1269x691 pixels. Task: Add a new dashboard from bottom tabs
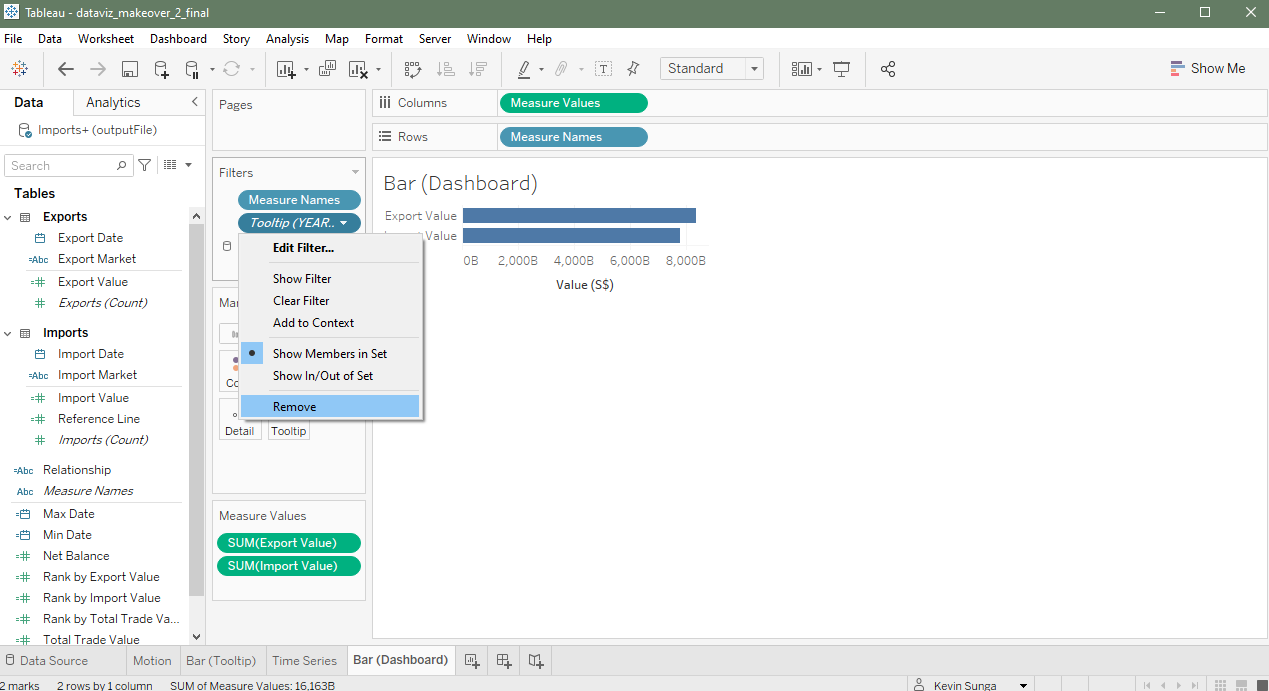pos(504,661)
